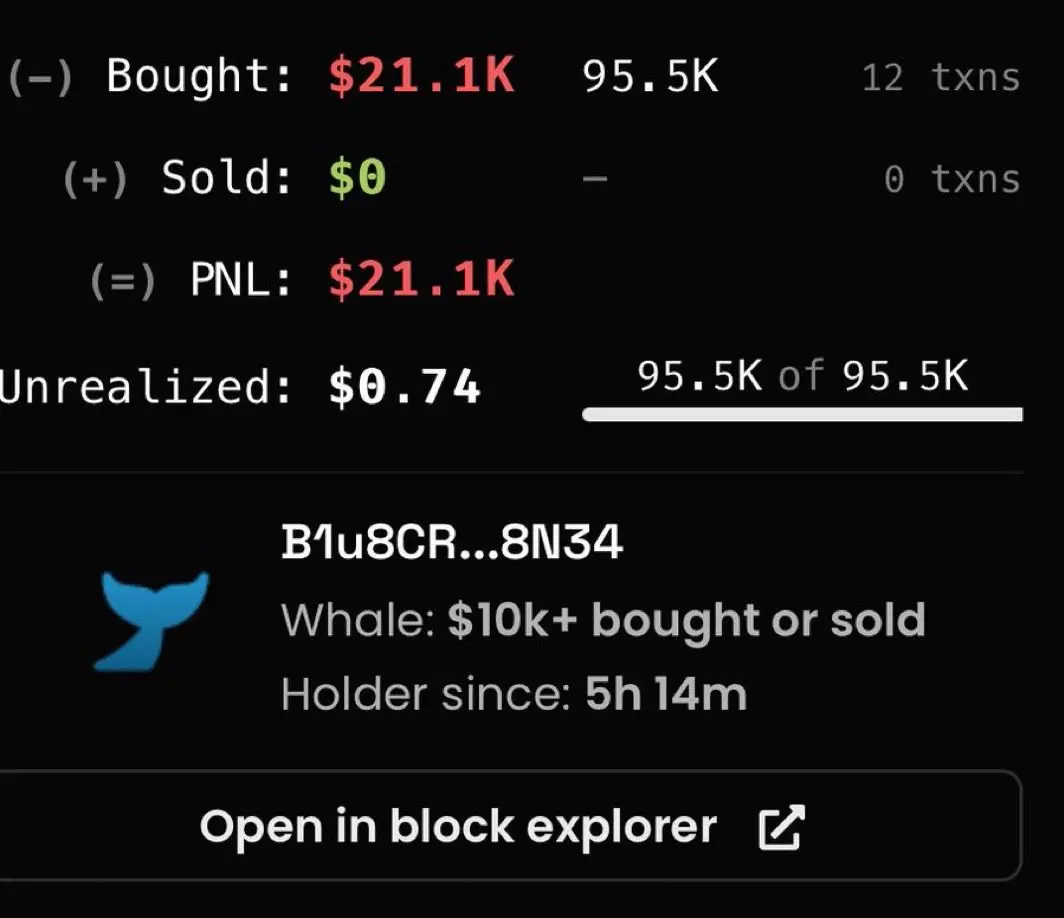The width and height of the screenshot is (1064, 918).
Task: Click the 95.5K bought token amount
Action: coord(650,77)
